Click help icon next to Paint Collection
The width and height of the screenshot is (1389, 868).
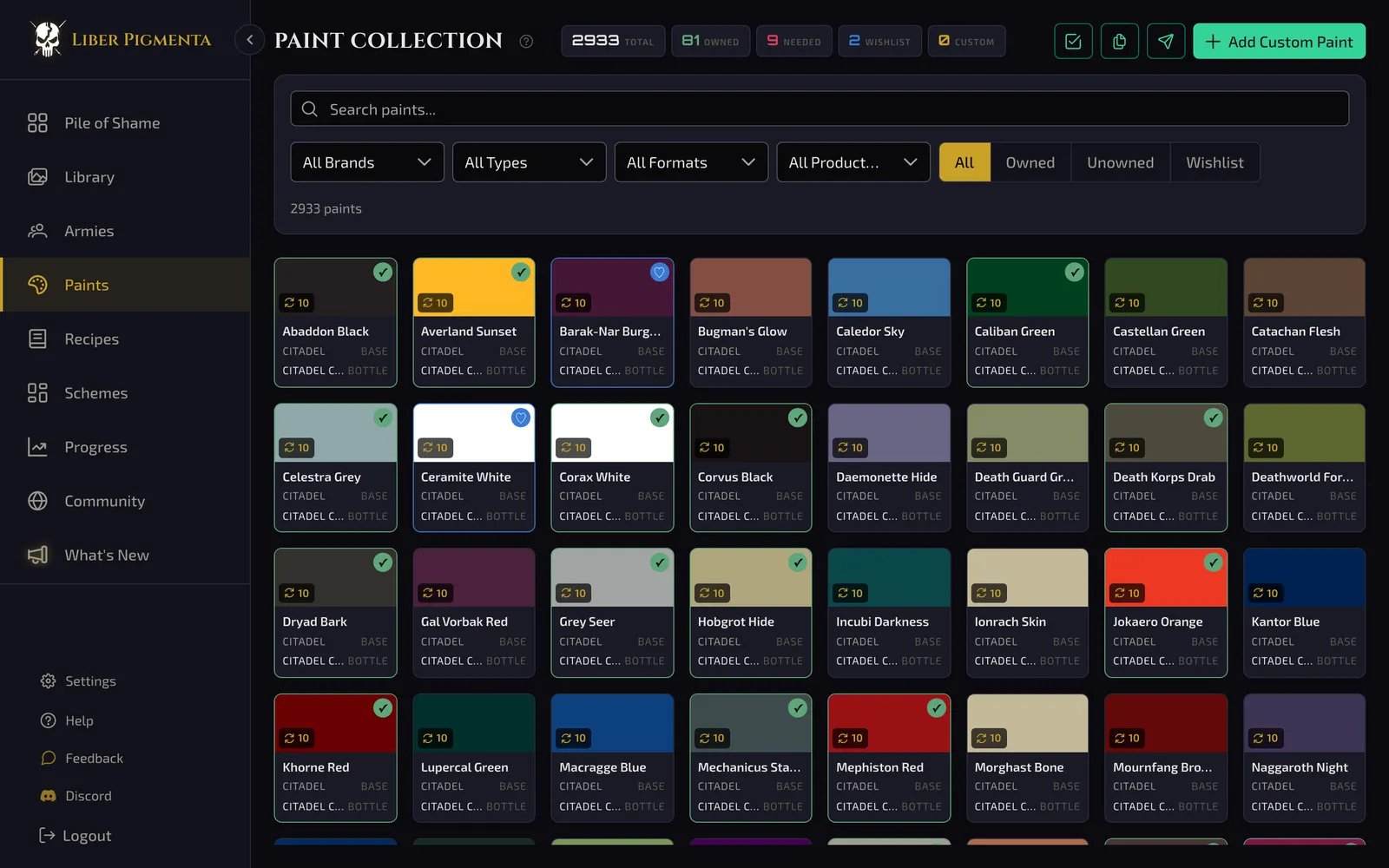(x=526, y=41)
